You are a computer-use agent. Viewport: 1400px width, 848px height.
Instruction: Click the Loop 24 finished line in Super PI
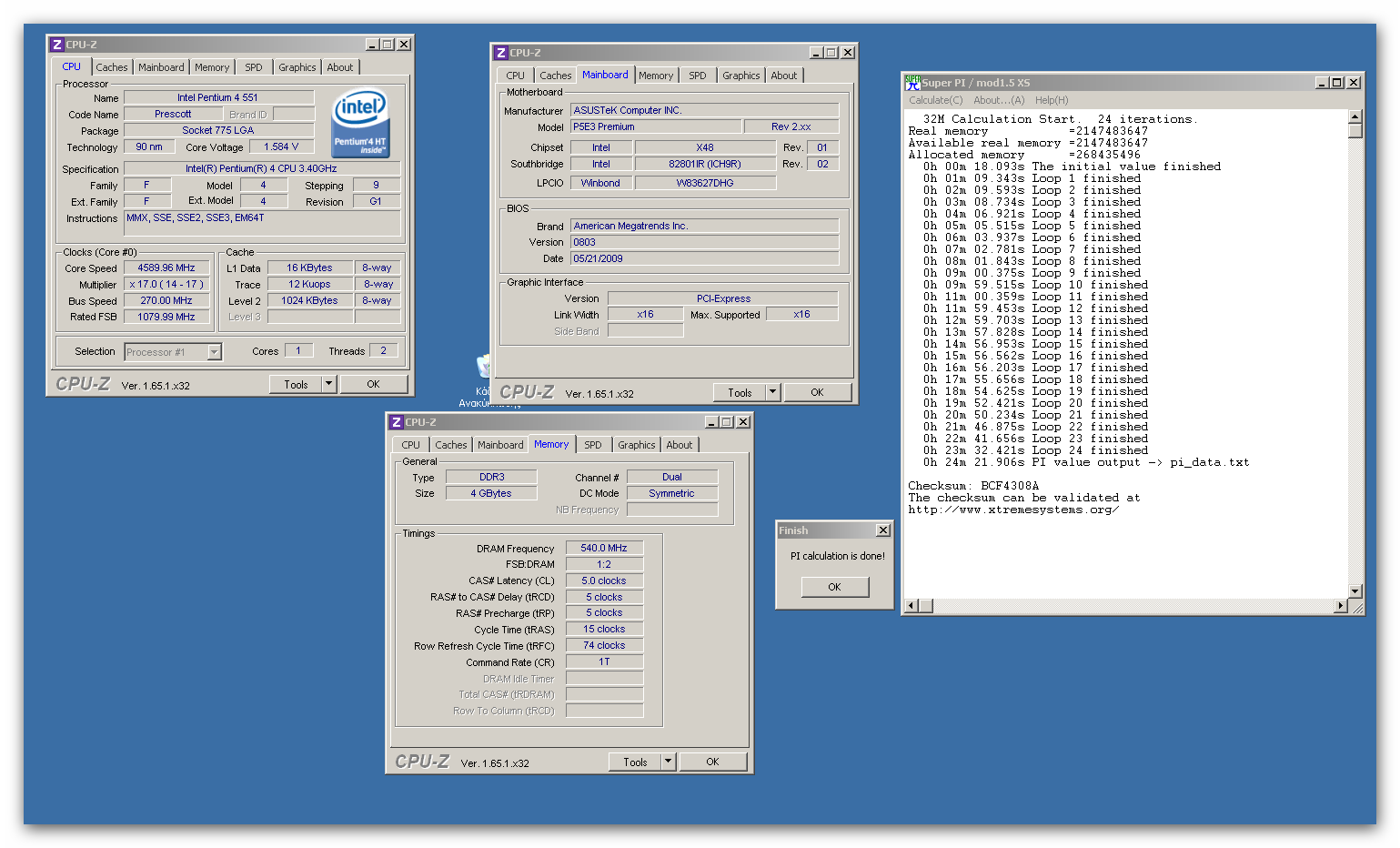click(x=1035, y=450)
